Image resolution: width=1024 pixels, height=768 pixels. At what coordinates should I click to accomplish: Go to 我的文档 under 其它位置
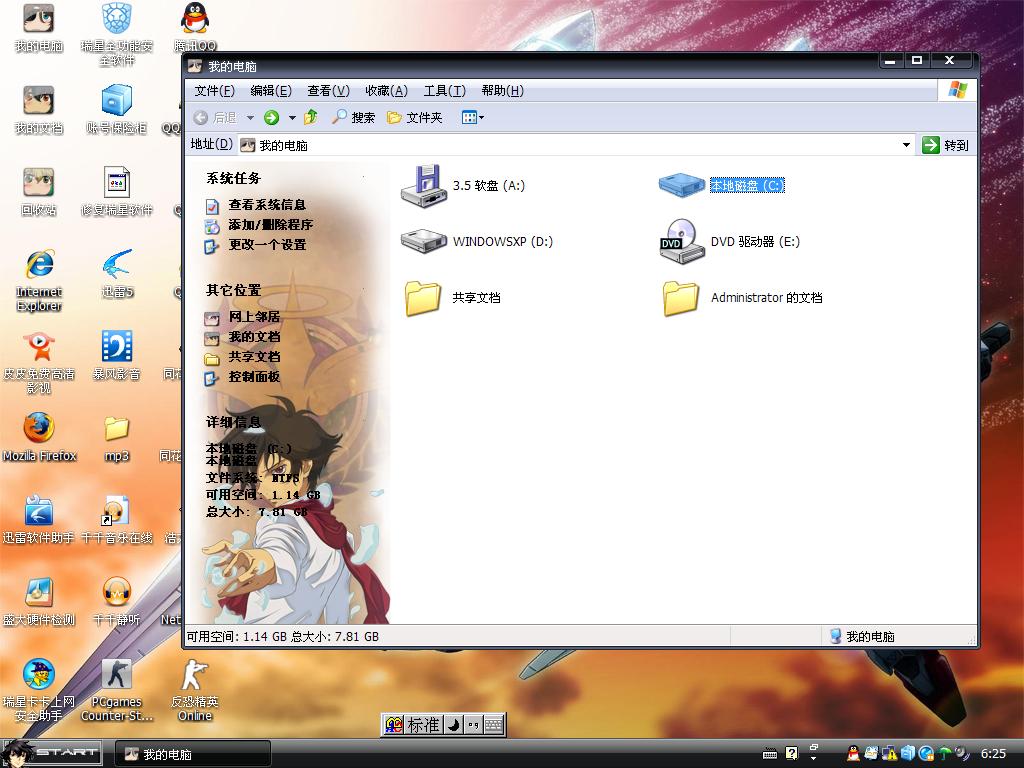point(254,337)
